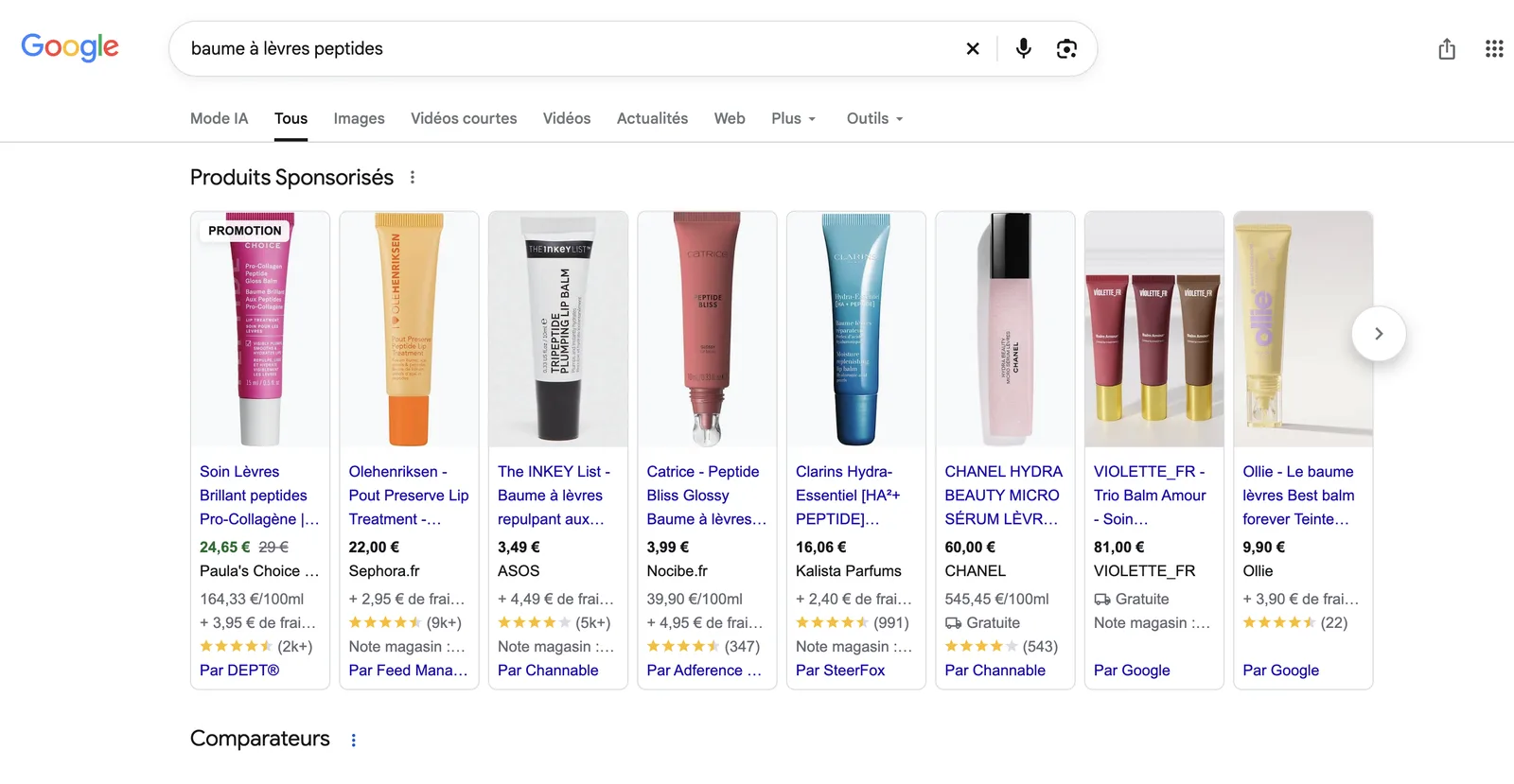The image size is (1514, 784).
Task: Expand the Outils dropdown
Action: pos(874,118)
